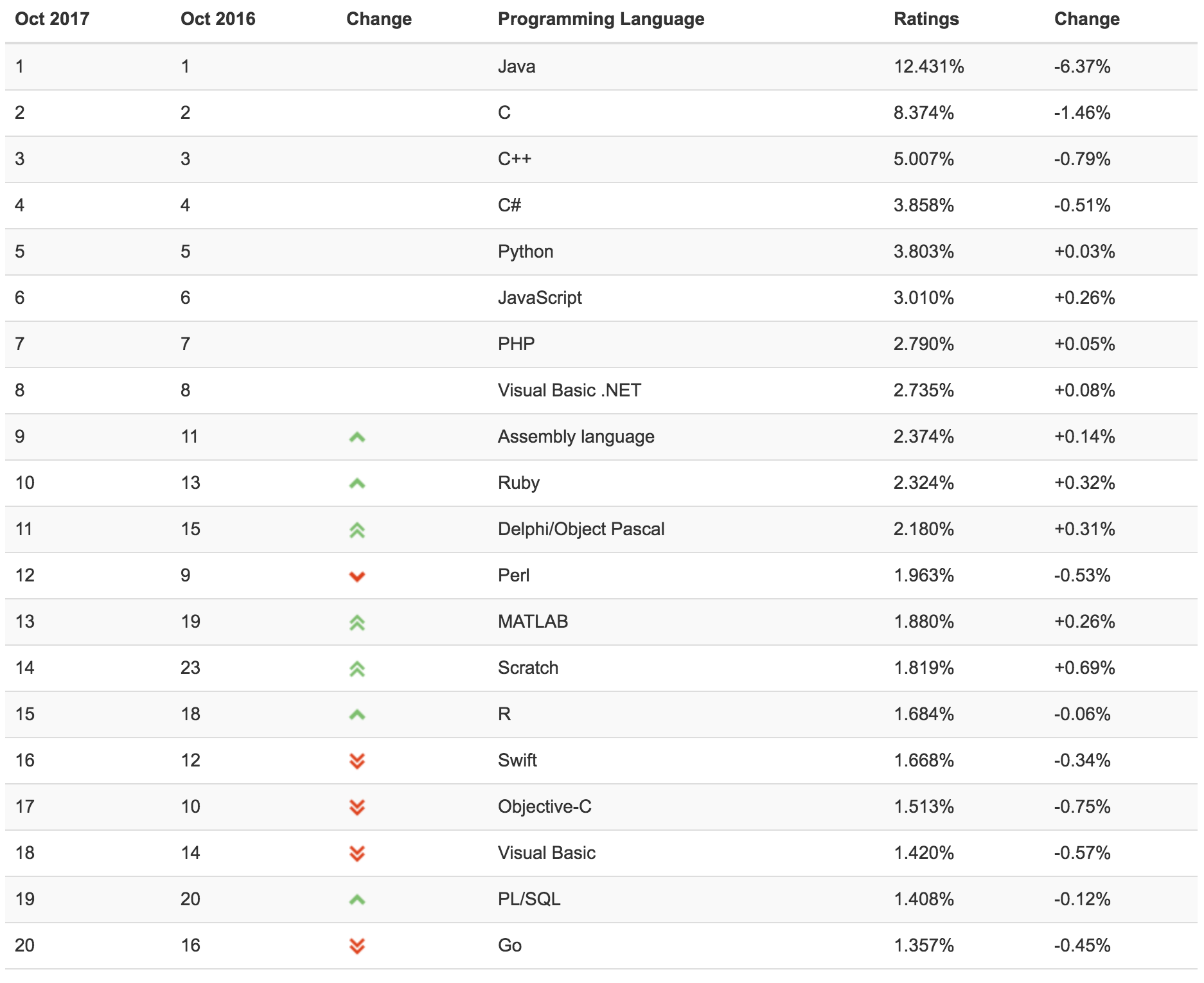Click the JavaScript row's 3.010% rating
1204x983 pixels.
click(923, 298)
